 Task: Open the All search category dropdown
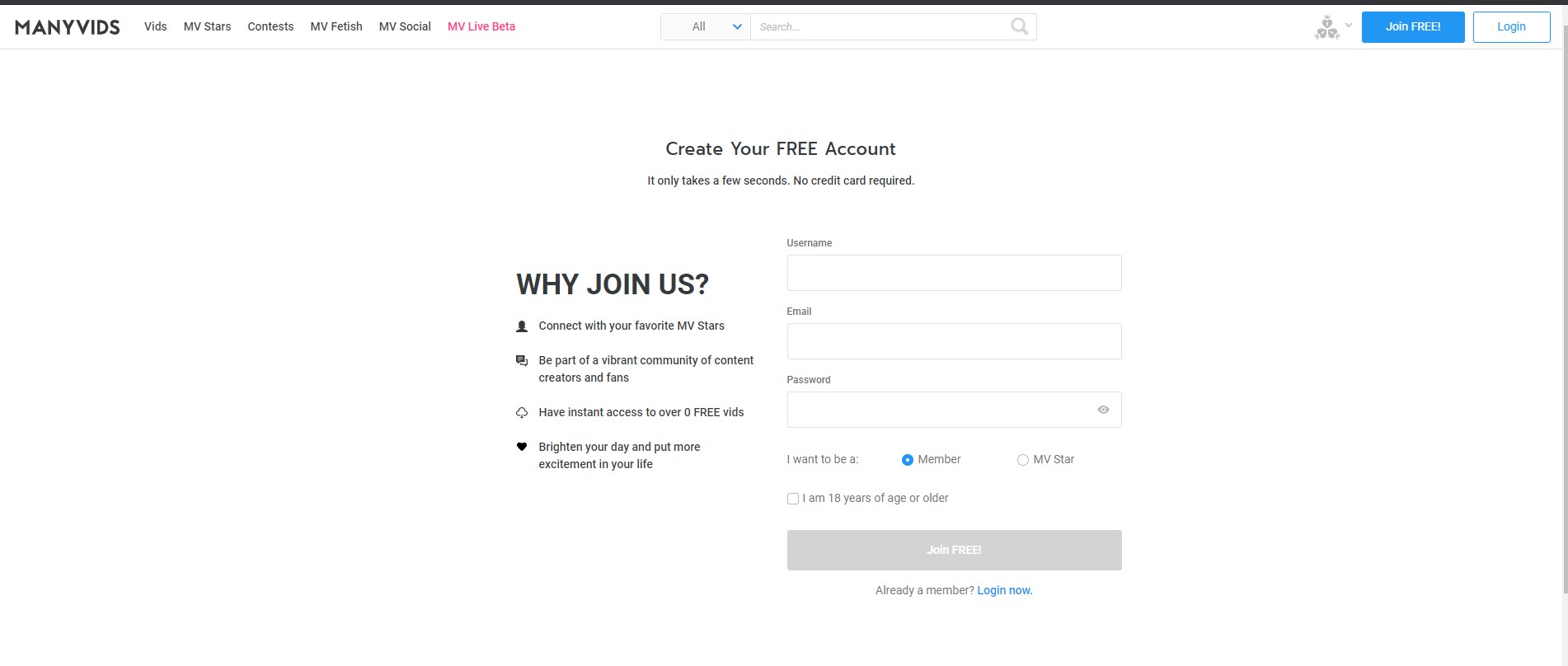tap(706, 26)
